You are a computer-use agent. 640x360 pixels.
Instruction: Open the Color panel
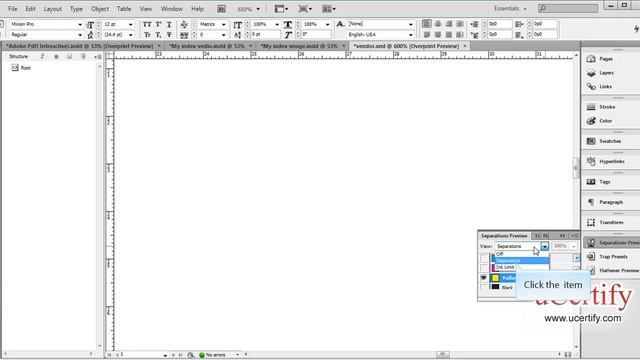tap(599, 121)
